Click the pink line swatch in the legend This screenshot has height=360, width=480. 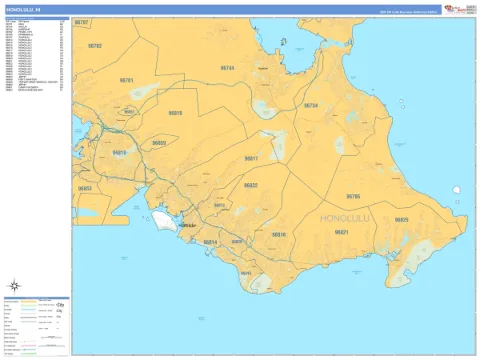(x=29, y=346)
